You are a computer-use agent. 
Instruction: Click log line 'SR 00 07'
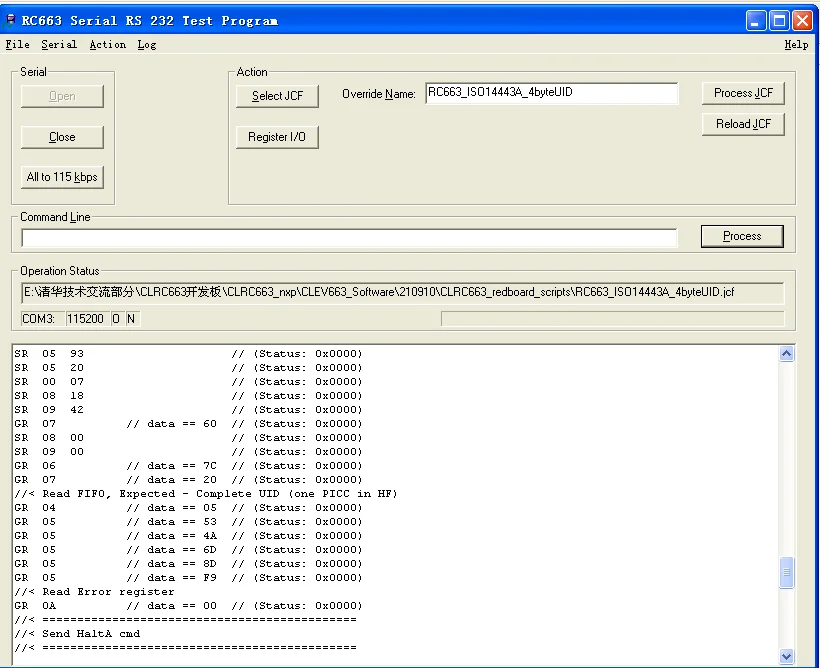click(188, 382)
